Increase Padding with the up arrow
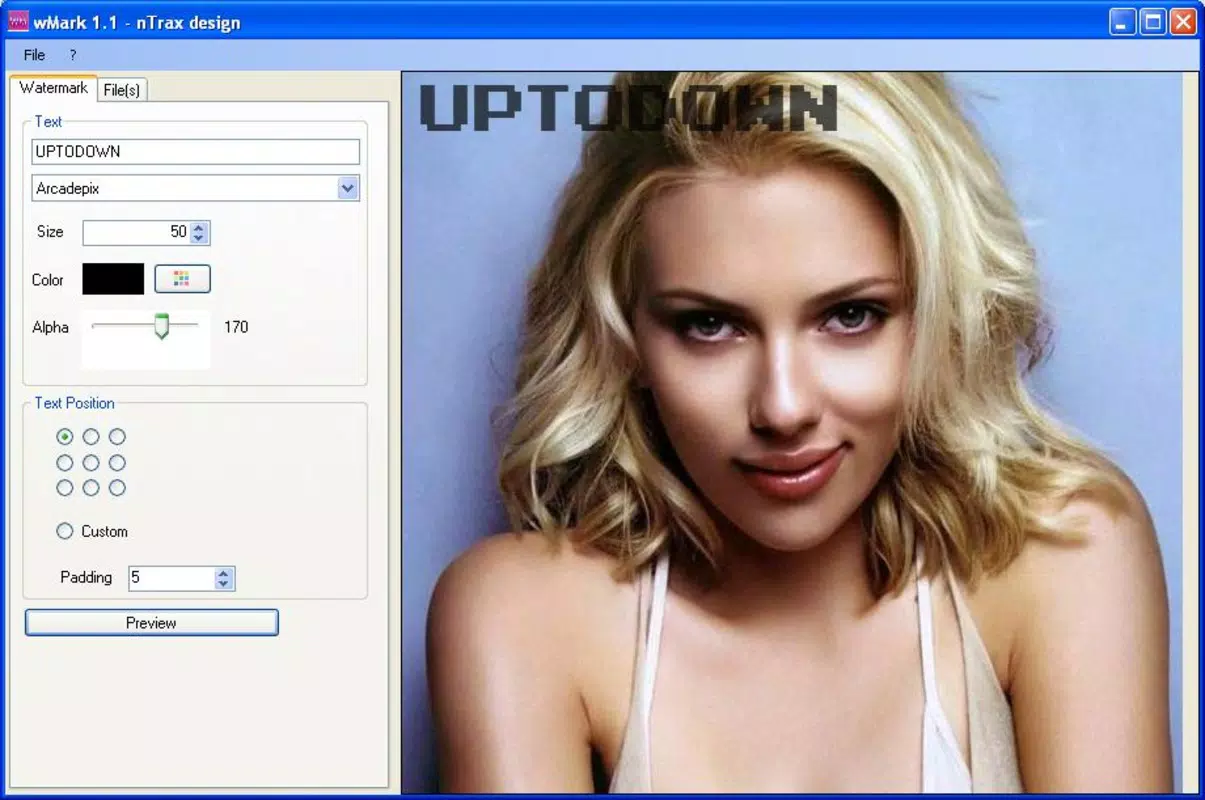This screenshot has width=1205, height=800. 223,573
